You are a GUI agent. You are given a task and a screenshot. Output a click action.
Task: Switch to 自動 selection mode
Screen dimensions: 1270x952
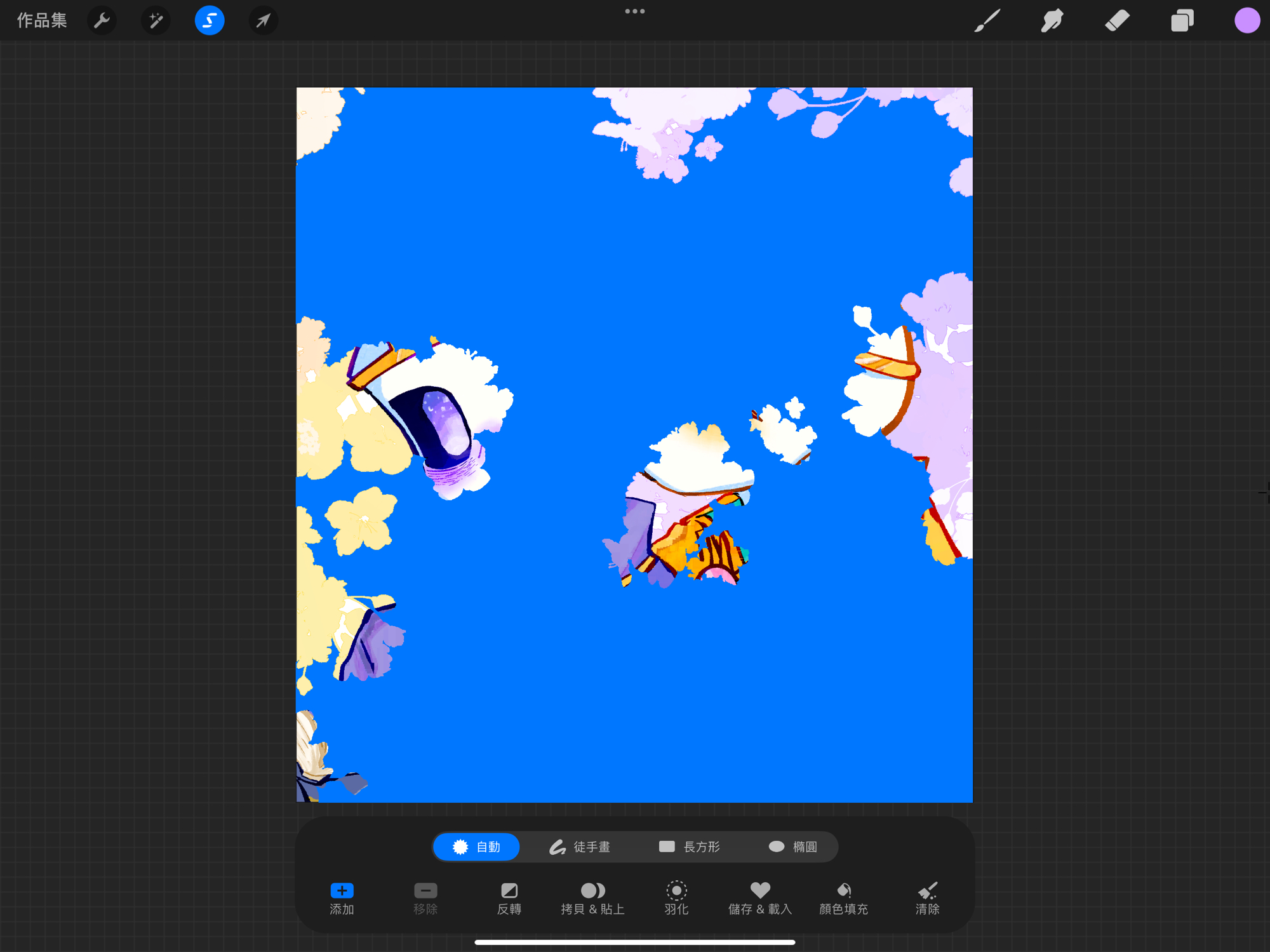pyautogui.click(x=476, y=847)
